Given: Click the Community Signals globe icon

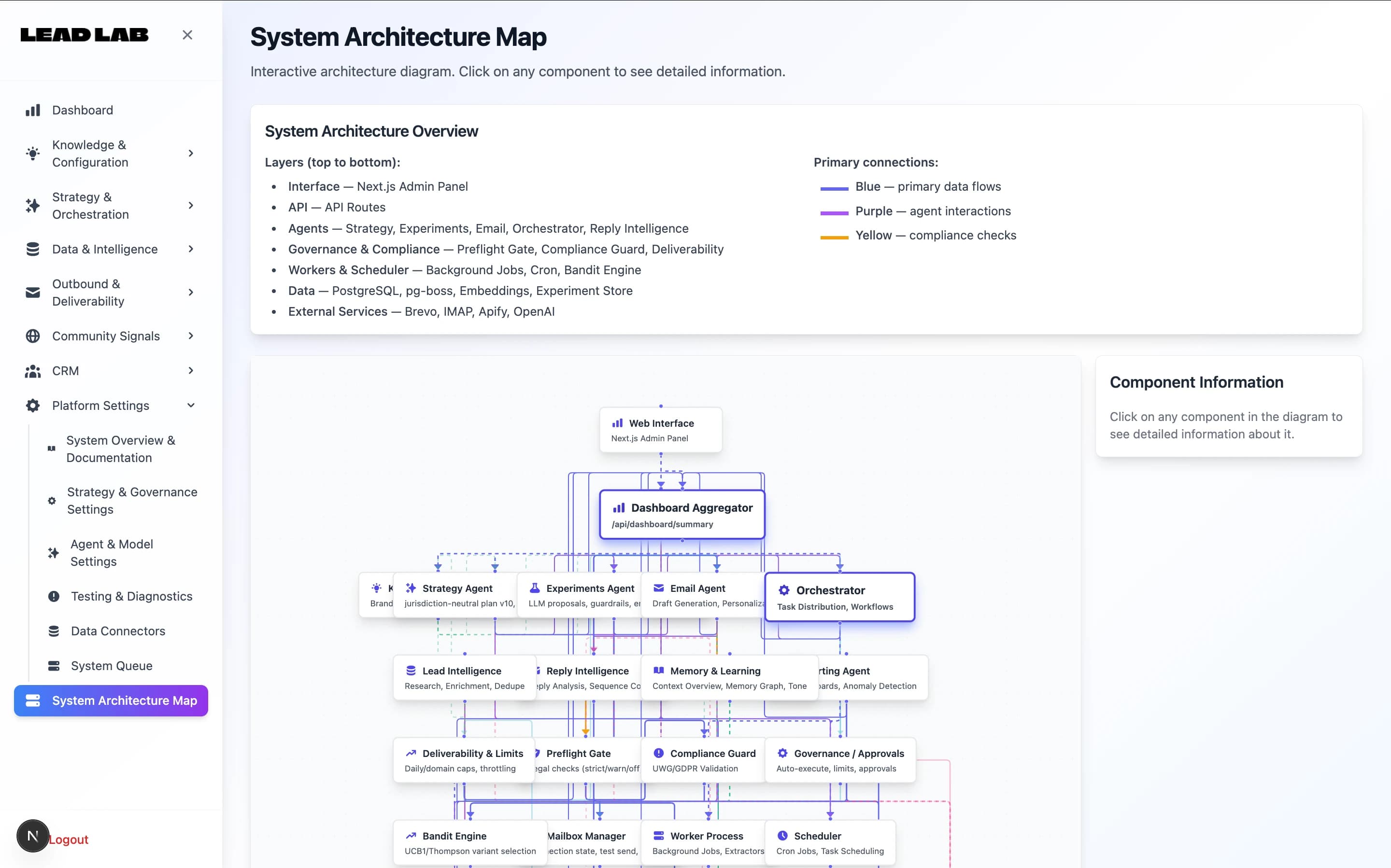Looking at the screenshot, I should click(33, 336).
